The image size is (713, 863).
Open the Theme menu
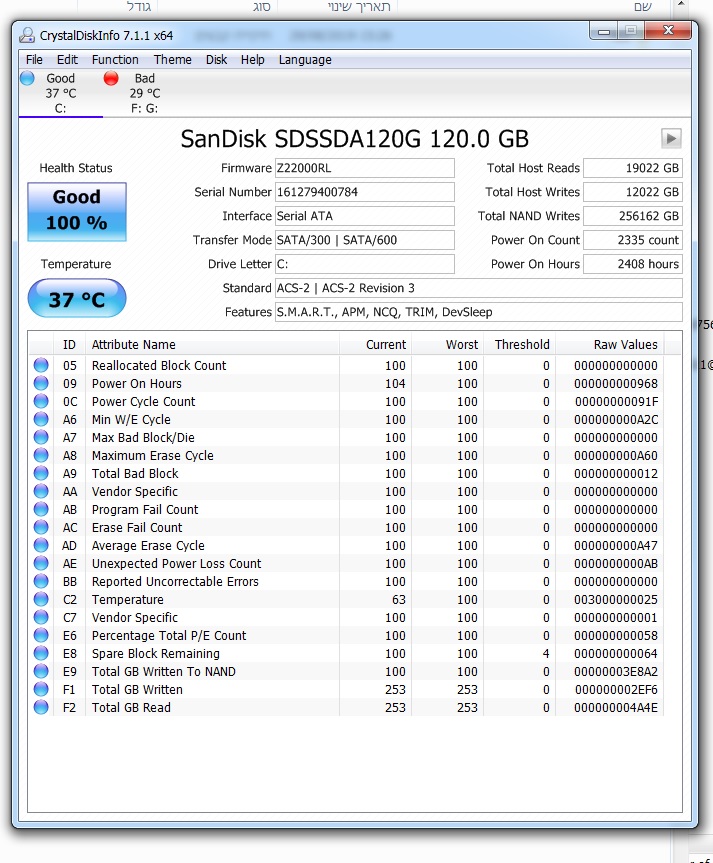[172, 59]
